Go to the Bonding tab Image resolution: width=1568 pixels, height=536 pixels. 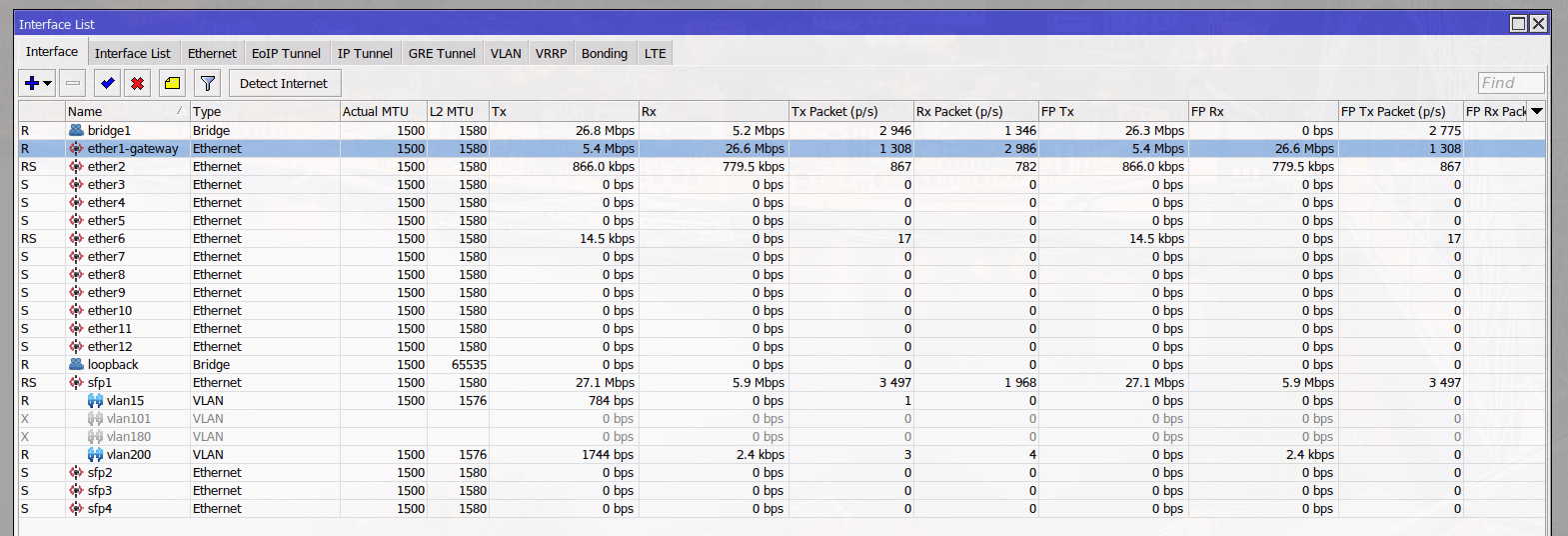click(605, 53)
